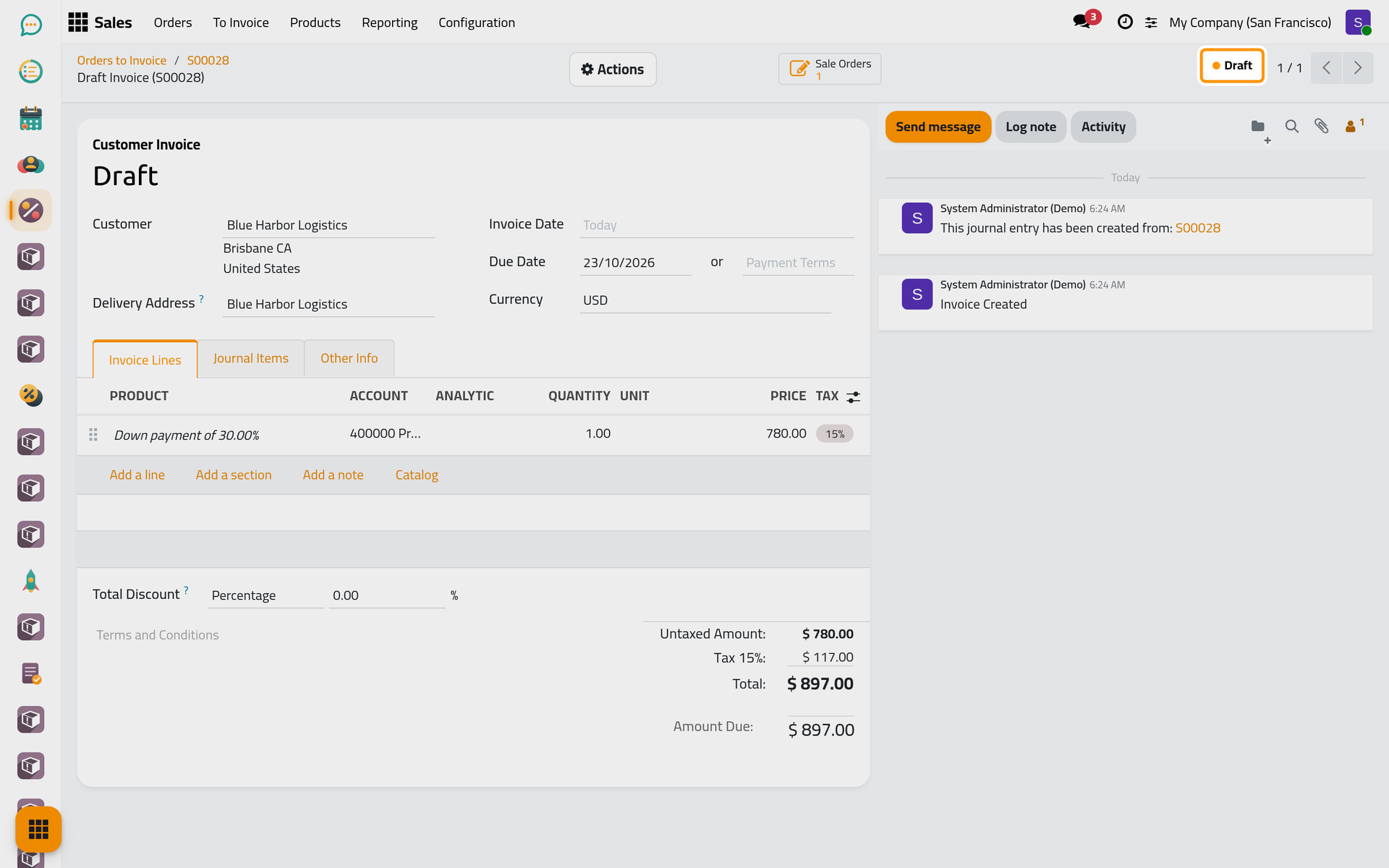This screenshot has width=1389, height=868.
Task: Open the Configuration menu
Action: [x=477, y=22]
